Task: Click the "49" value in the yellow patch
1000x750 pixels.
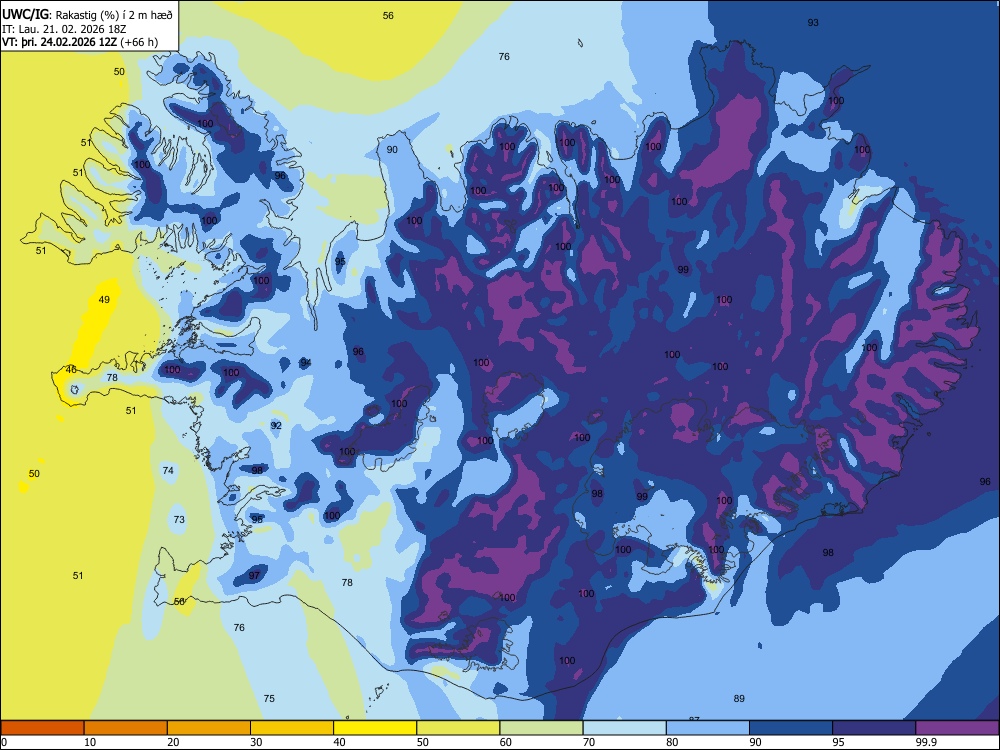Action: click(x=104, y=299)
